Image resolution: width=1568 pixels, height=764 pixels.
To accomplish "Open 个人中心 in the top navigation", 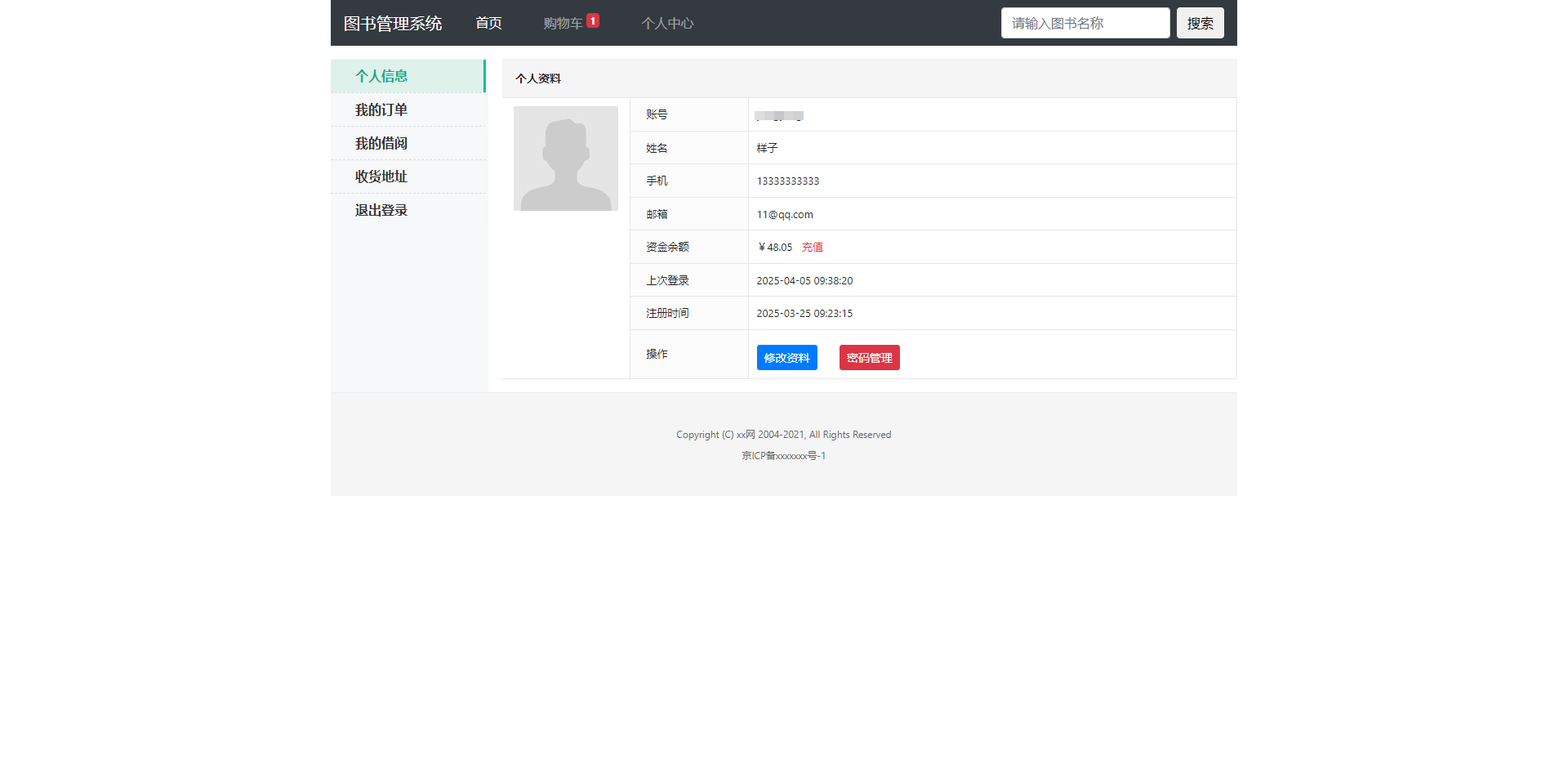I will click(x=667, y=23).
